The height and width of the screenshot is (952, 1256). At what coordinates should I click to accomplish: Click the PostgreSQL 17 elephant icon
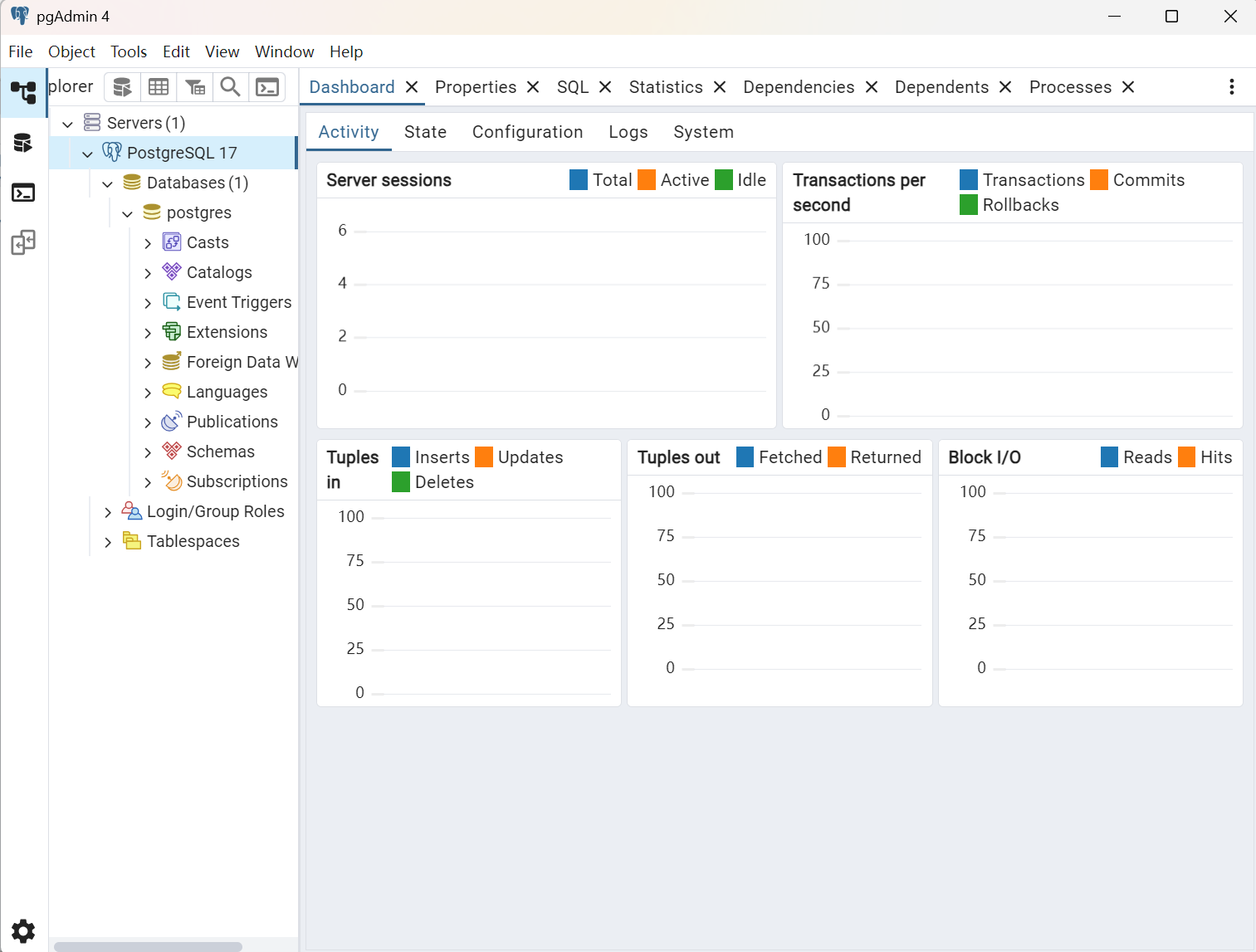click(112, 152)
